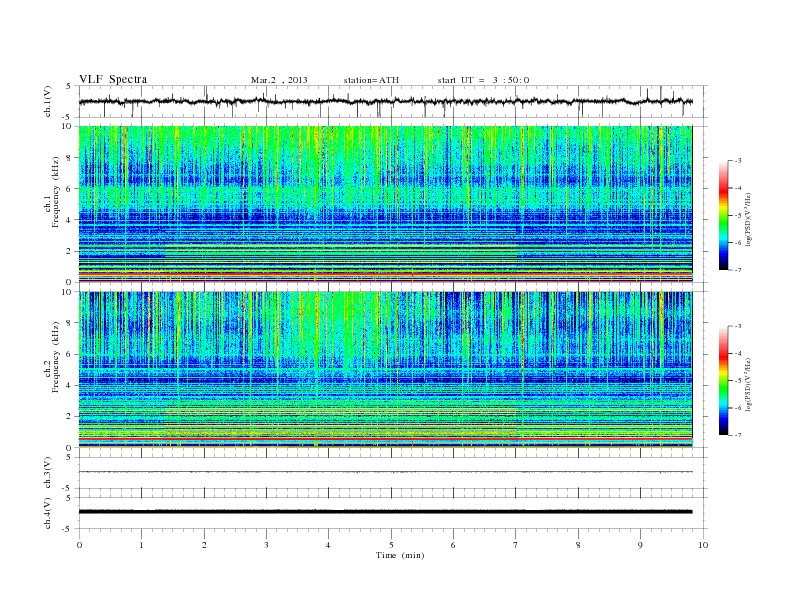The height and width of the screenshot is (612, 792).
Task: Click the time axis tick label "2"
Action: click(204, 545)
